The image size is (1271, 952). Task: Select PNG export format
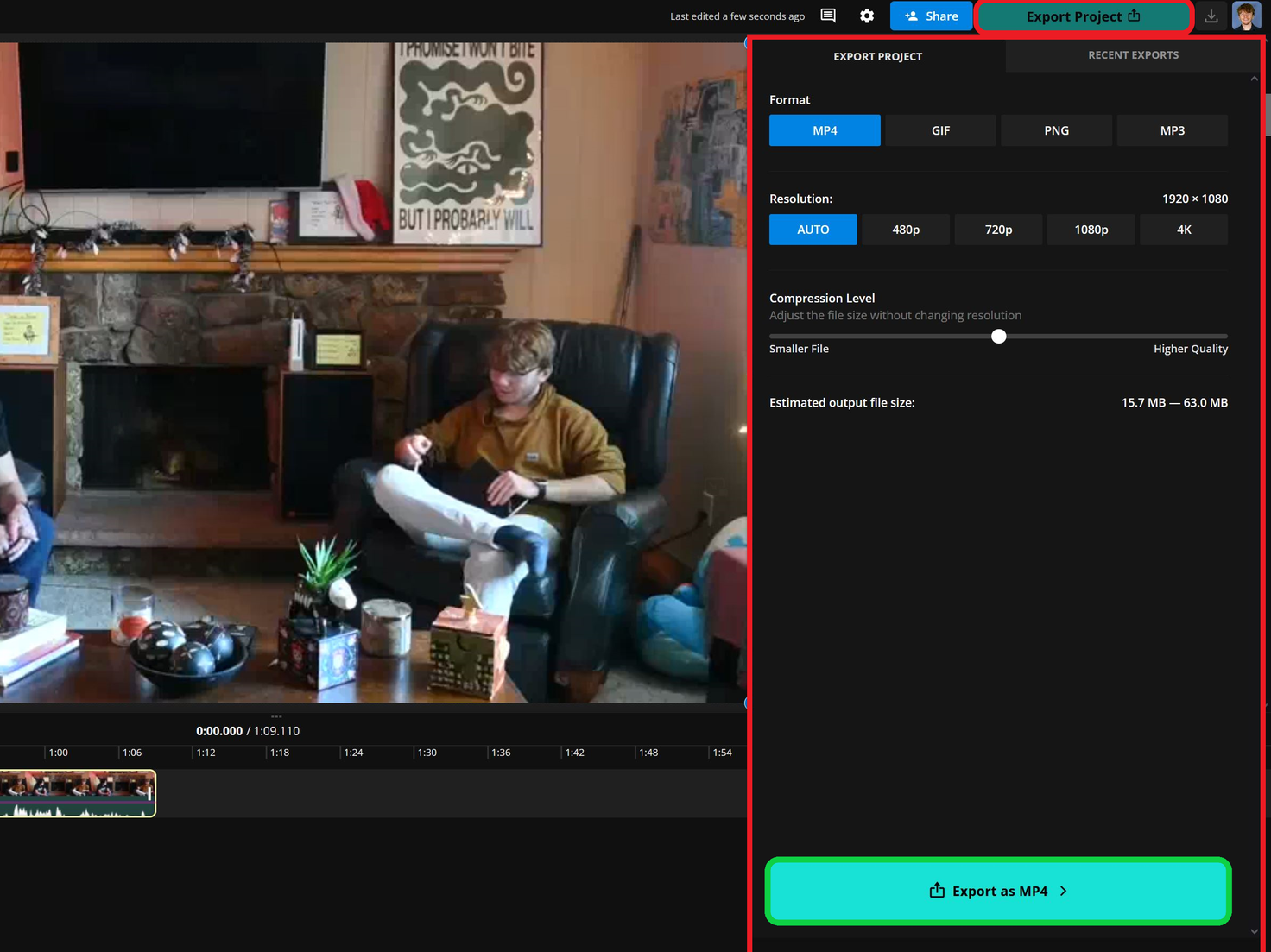pos(1056,130)
